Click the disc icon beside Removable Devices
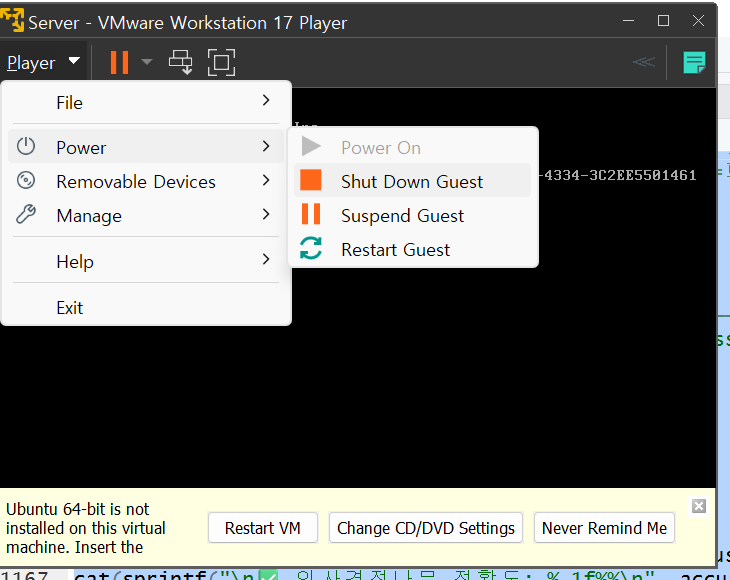Screen dimensions: 730x580 pos(26,180)
